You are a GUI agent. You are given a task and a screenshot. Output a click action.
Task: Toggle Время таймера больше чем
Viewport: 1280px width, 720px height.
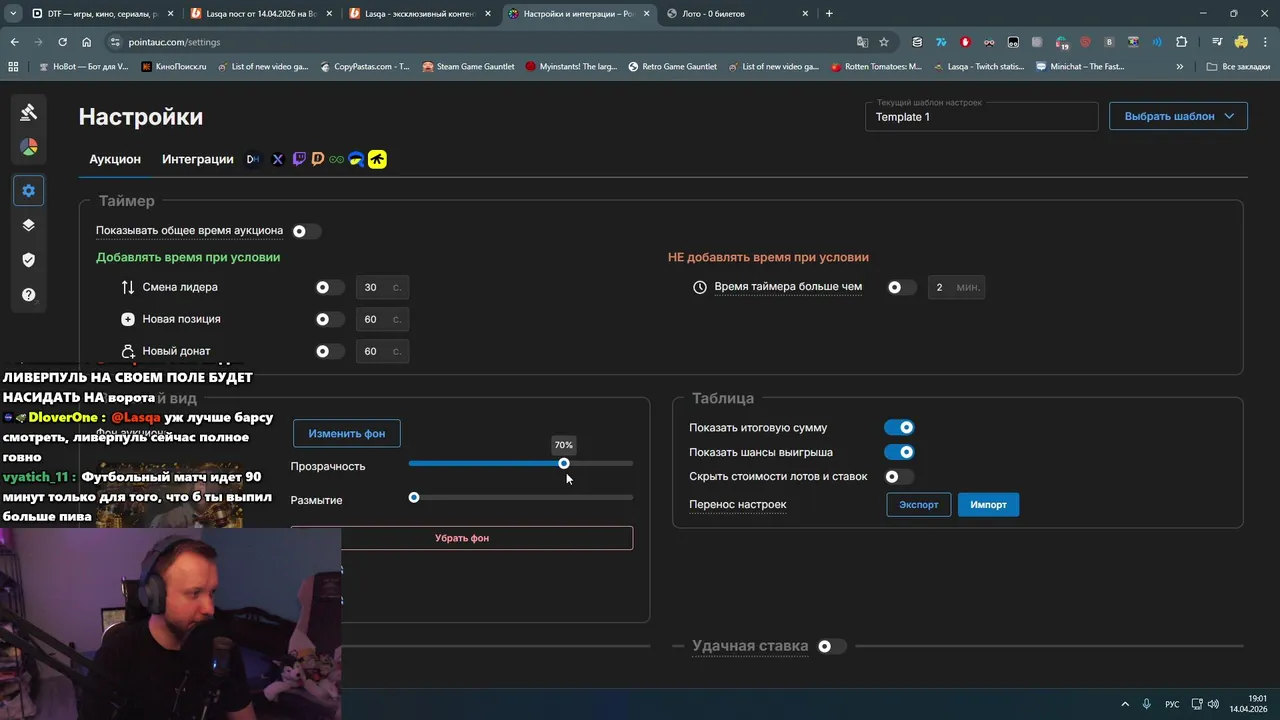[x=901, y=287]
